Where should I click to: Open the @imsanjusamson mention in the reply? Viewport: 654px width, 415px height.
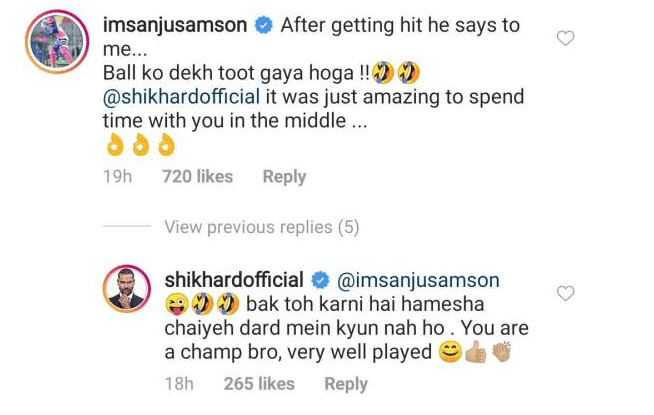(x=418, y=280)
